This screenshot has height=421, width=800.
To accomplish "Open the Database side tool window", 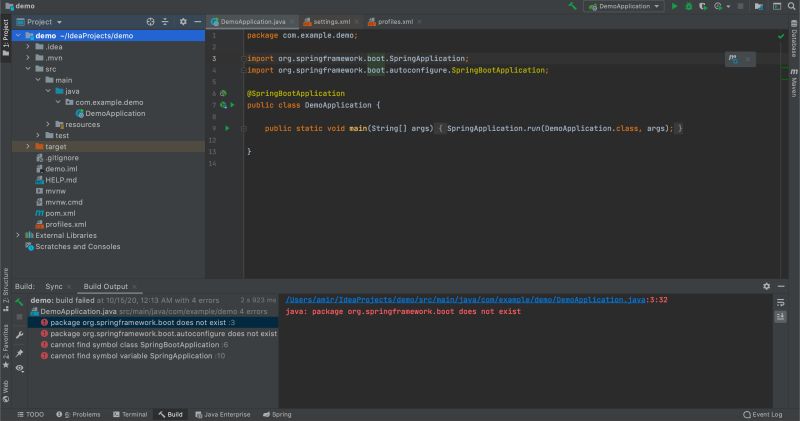I will [x=794, y=39].
